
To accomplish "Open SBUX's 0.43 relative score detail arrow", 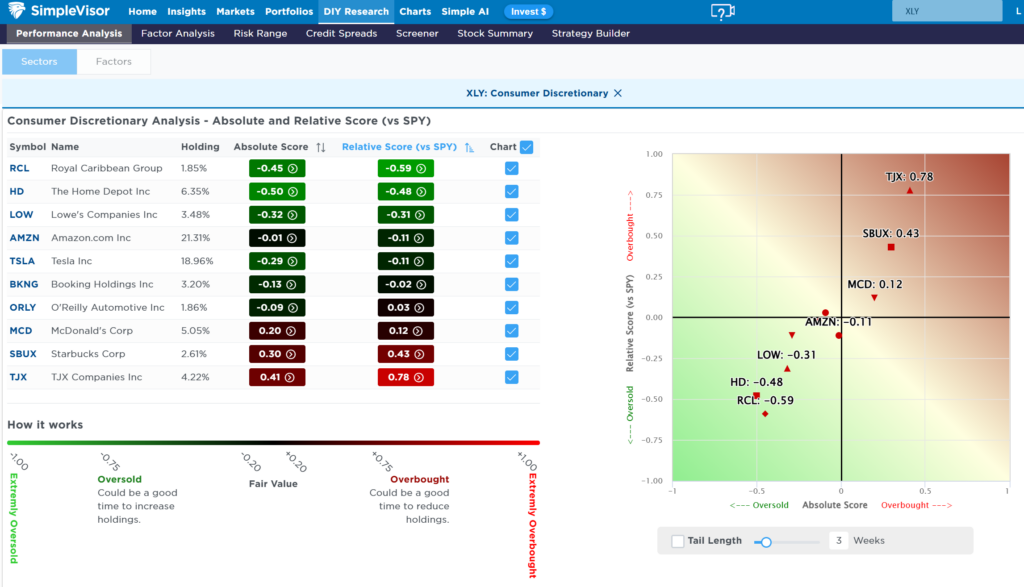I will 421,353.
